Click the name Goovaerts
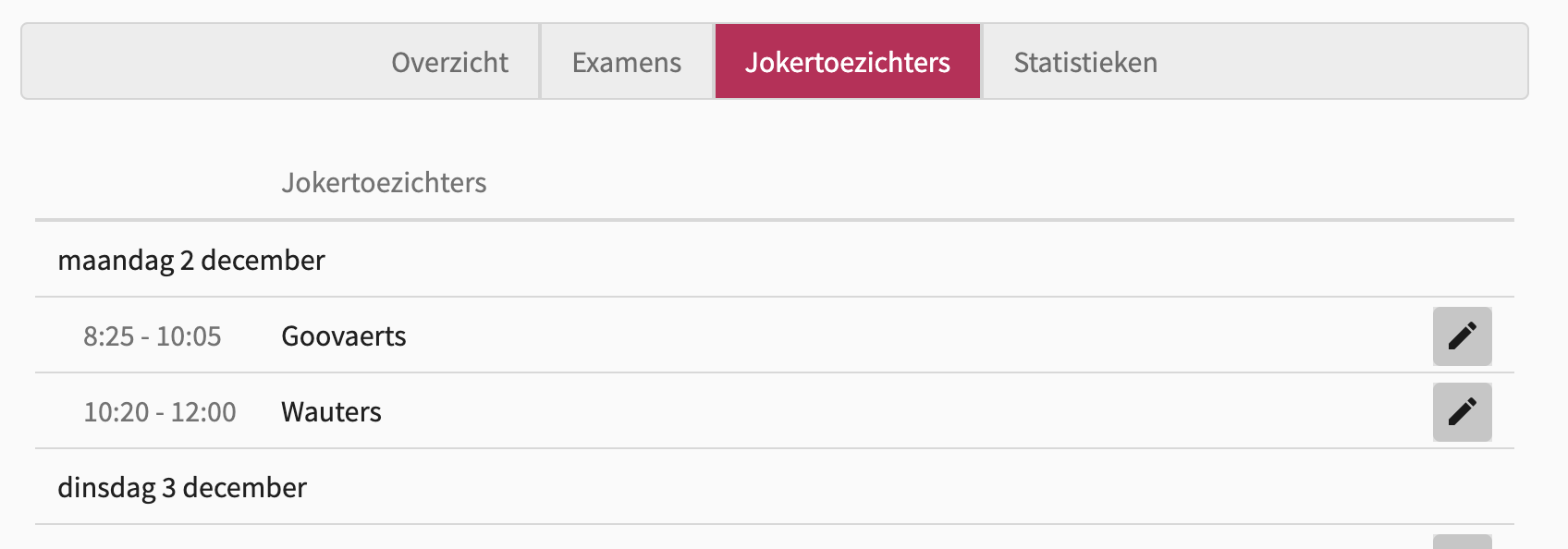 pyautogui.click(x=344, y=336)
